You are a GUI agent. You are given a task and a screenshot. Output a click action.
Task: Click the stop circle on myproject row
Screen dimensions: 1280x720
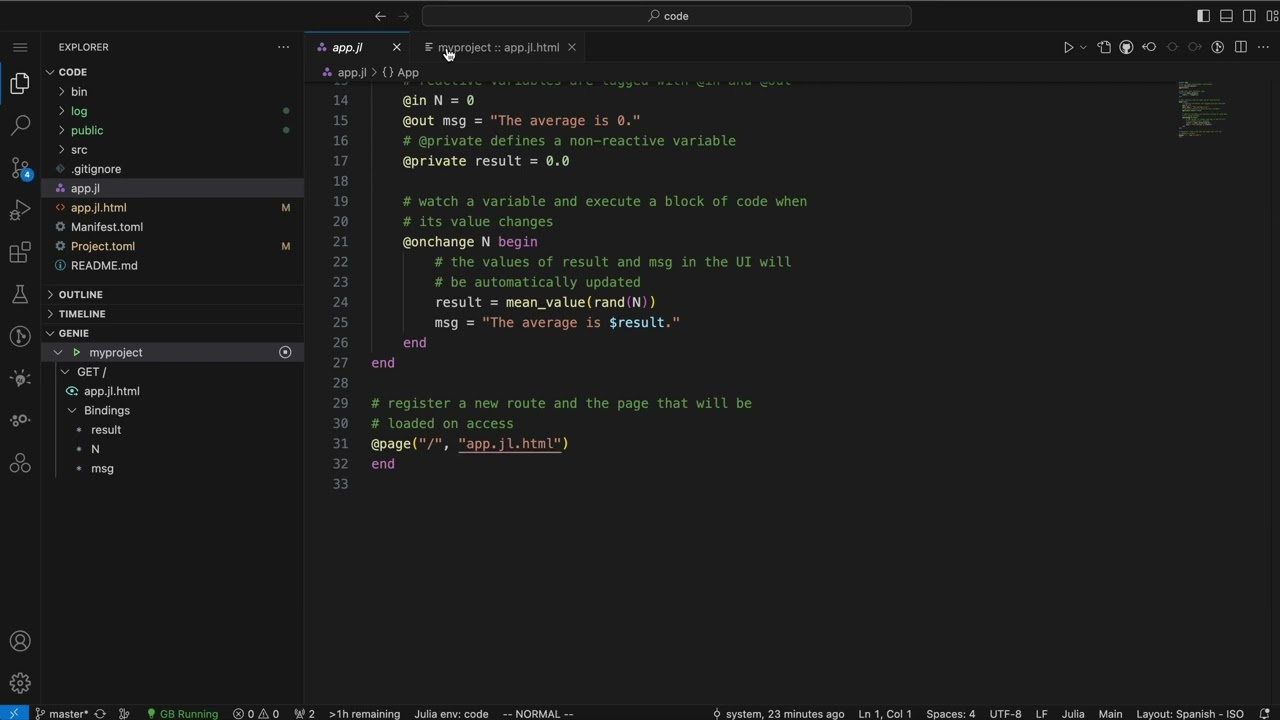[x=285, y=352]
